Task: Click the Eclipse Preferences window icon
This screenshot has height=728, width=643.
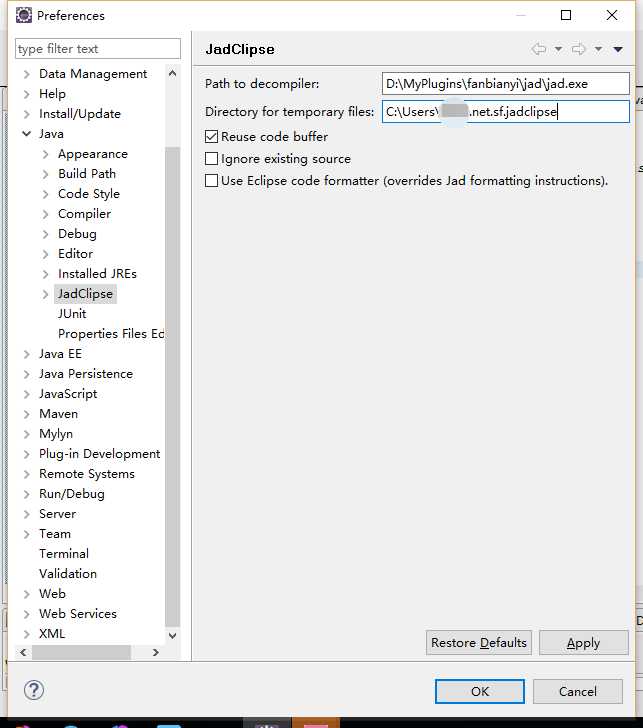Action: click(24, 15)
